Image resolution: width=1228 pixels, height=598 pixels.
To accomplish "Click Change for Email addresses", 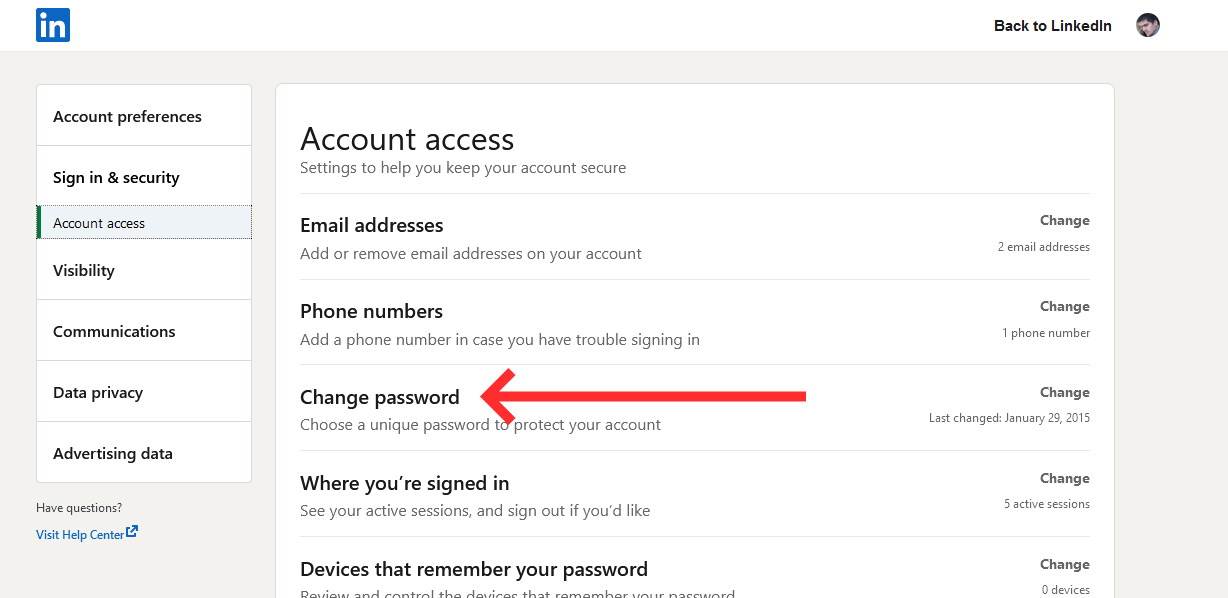I will 1064,221.
